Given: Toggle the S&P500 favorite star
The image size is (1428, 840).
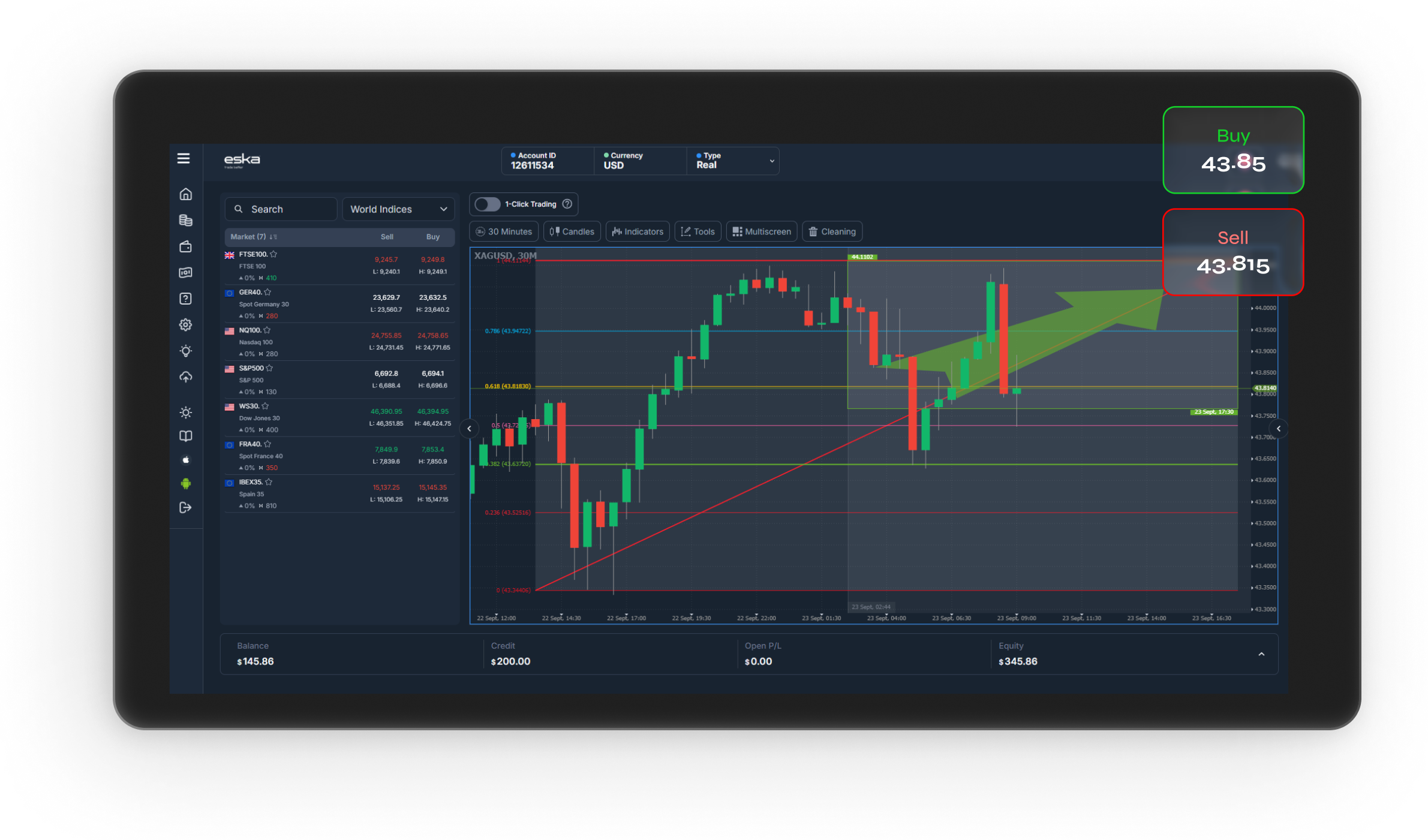Looking at the screenshot, I should click(269, 368).
